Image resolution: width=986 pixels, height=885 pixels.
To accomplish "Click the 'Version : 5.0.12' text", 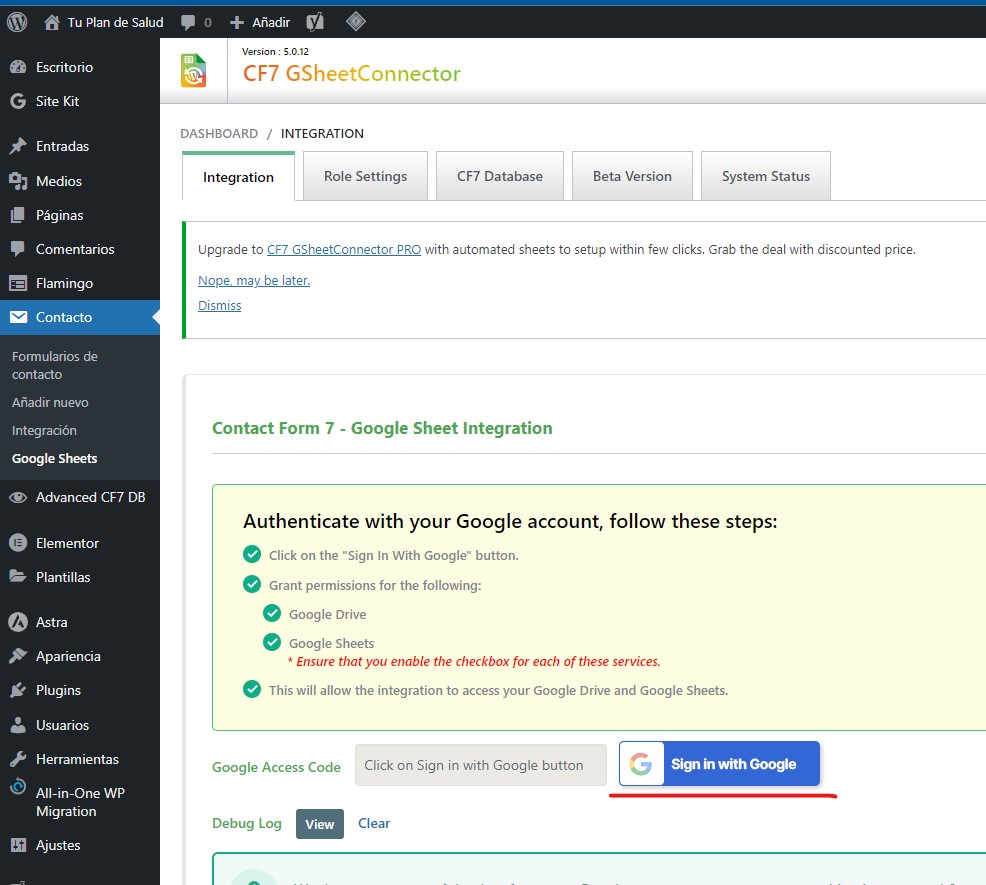I will tap(275, 52).
